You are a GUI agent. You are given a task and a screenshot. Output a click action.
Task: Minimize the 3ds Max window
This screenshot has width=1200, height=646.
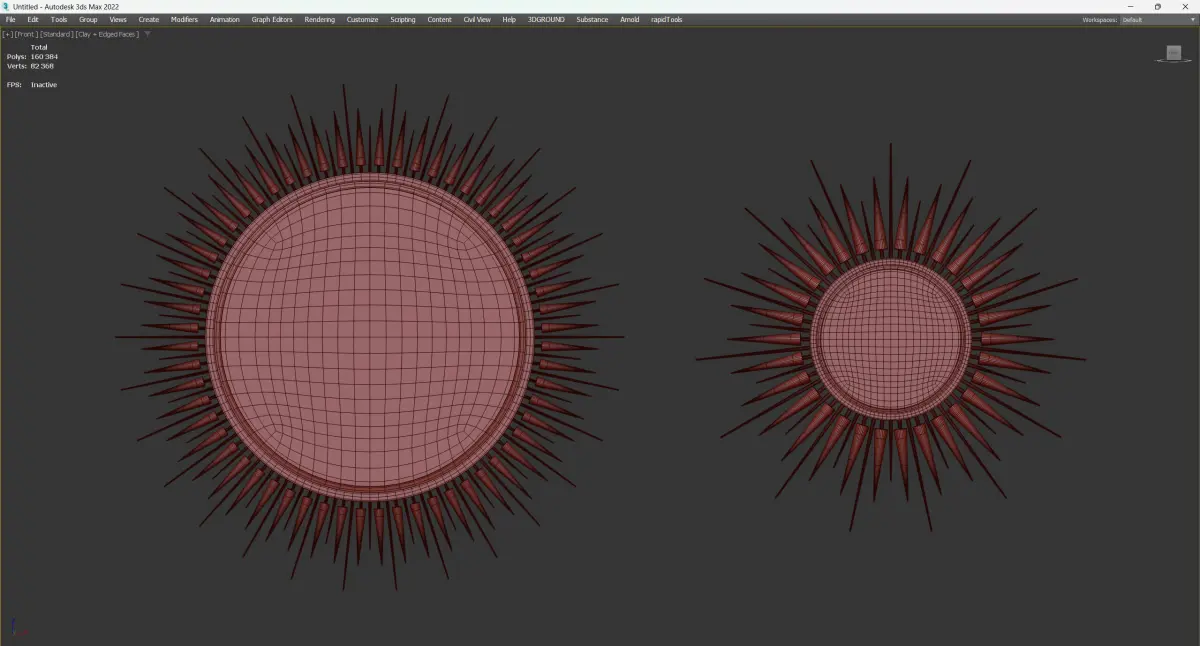pos(1130,6)
